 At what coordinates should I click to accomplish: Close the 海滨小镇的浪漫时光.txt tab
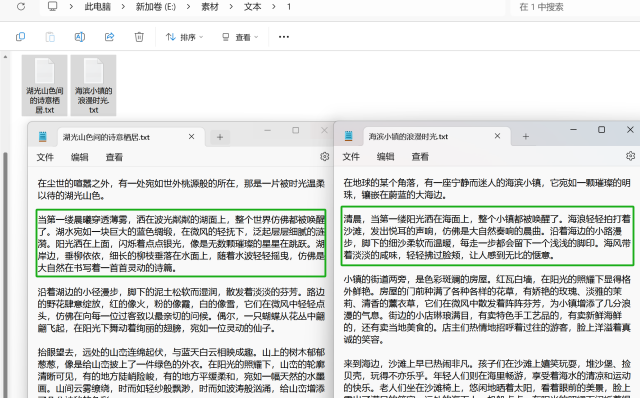click(x=498, y=136)
